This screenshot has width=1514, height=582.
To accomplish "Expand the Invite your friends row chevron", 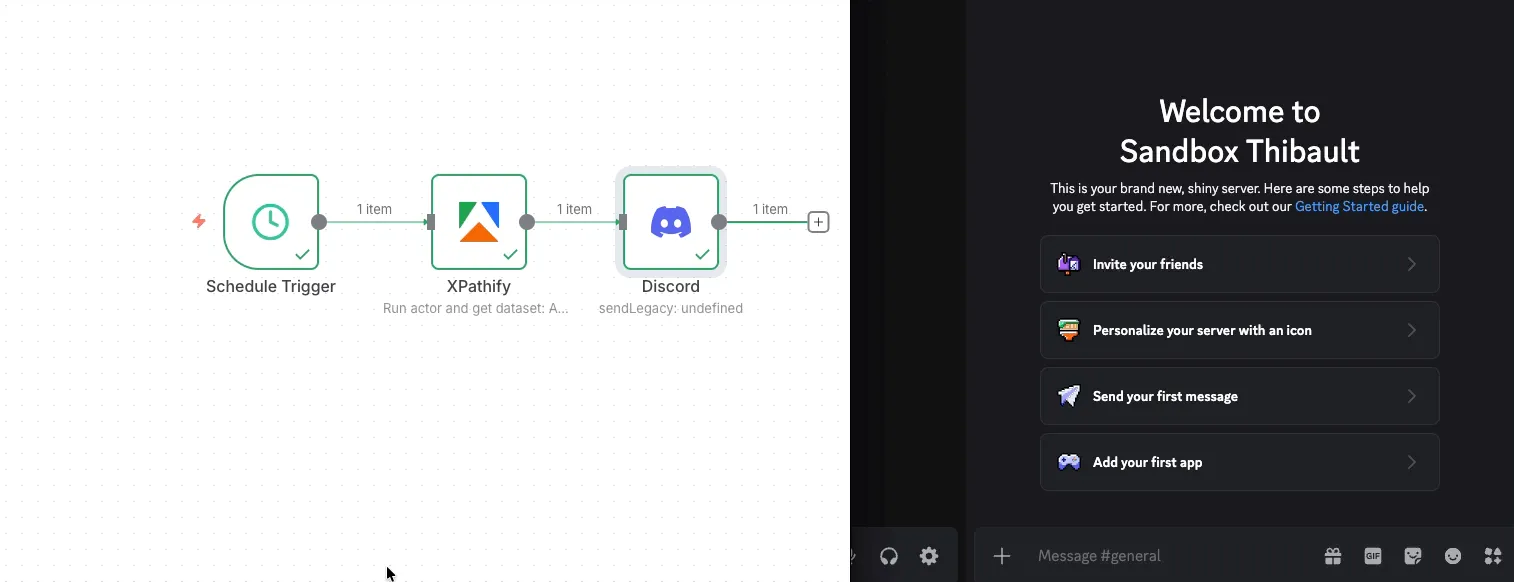I will pos(1412,264).
